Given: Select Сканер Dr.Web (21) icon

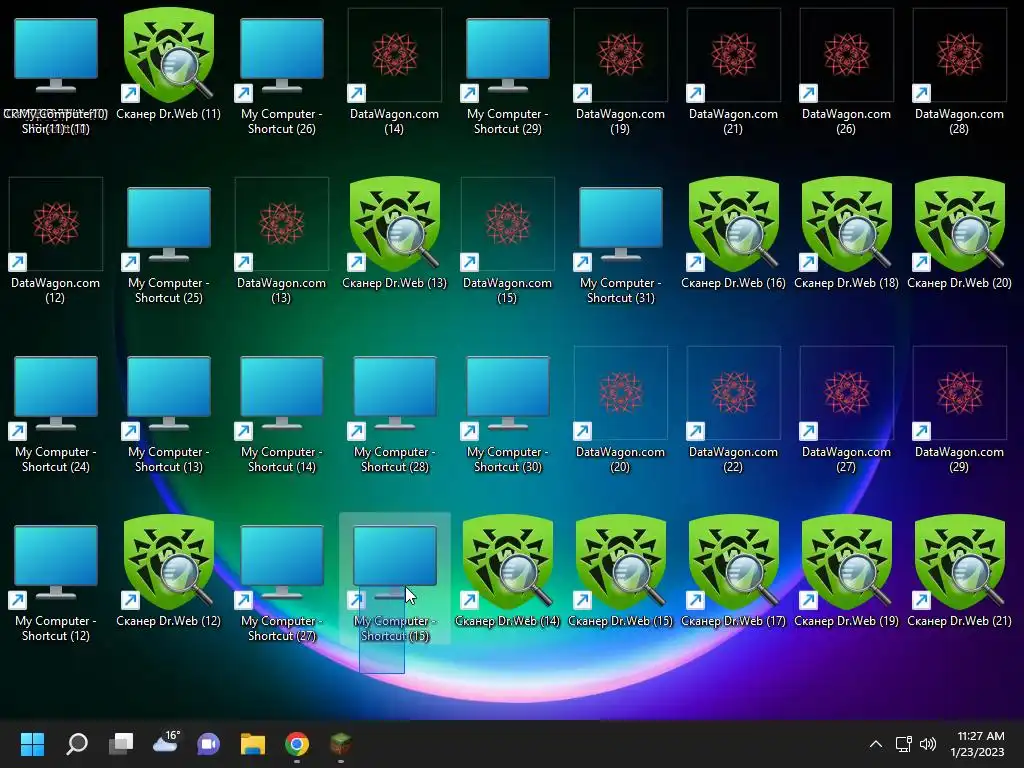Looking at the screenshot, I should click(959, 571).
